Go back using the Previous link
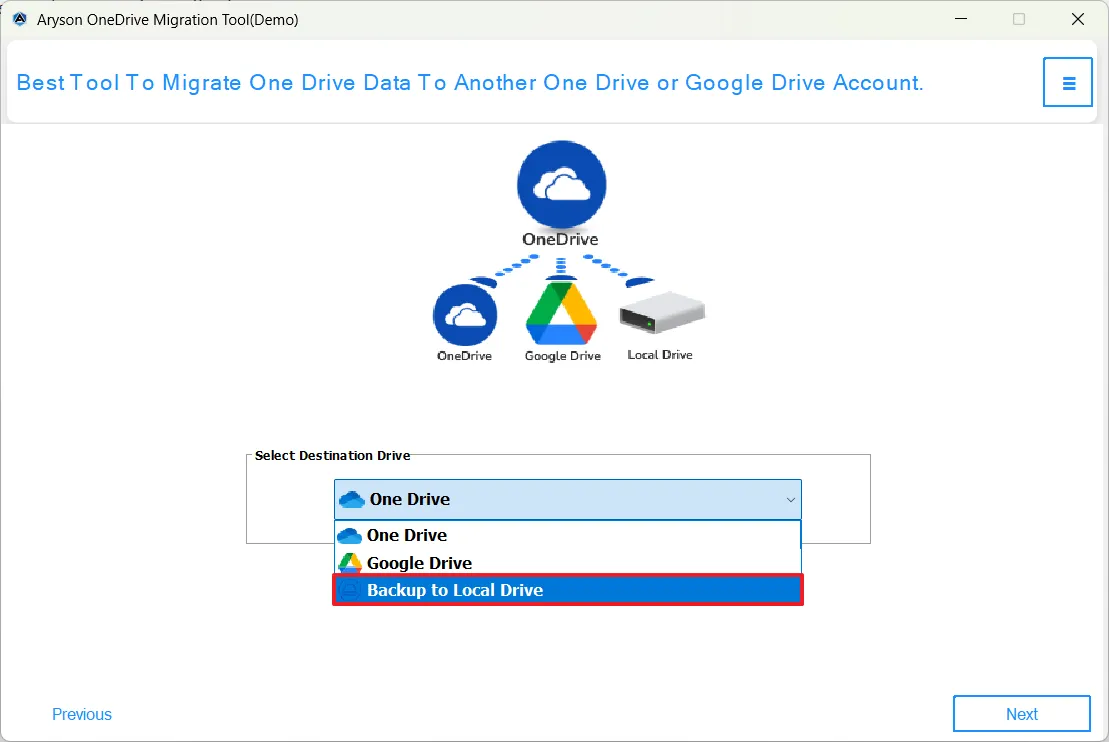Viewport: 1109px width, 742px height. (x=82, y=714)
